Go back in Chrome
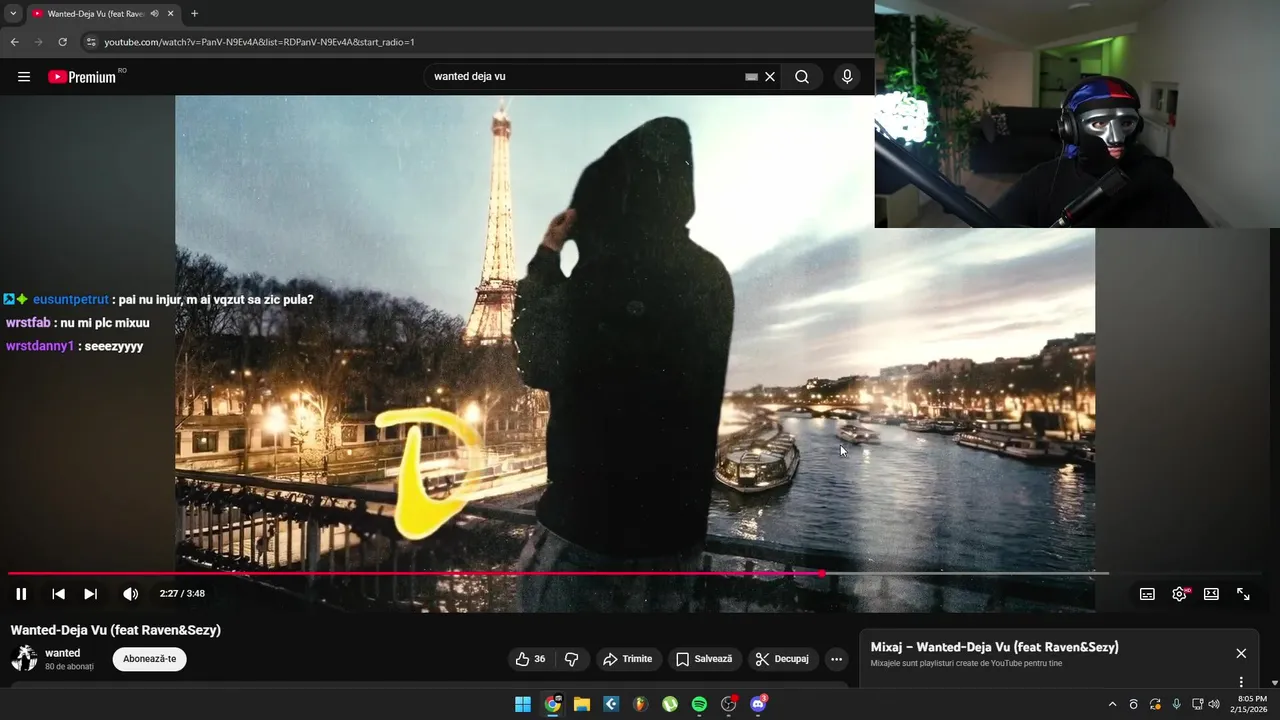Screen dimensions: 1280x720 tap(14, 42)
